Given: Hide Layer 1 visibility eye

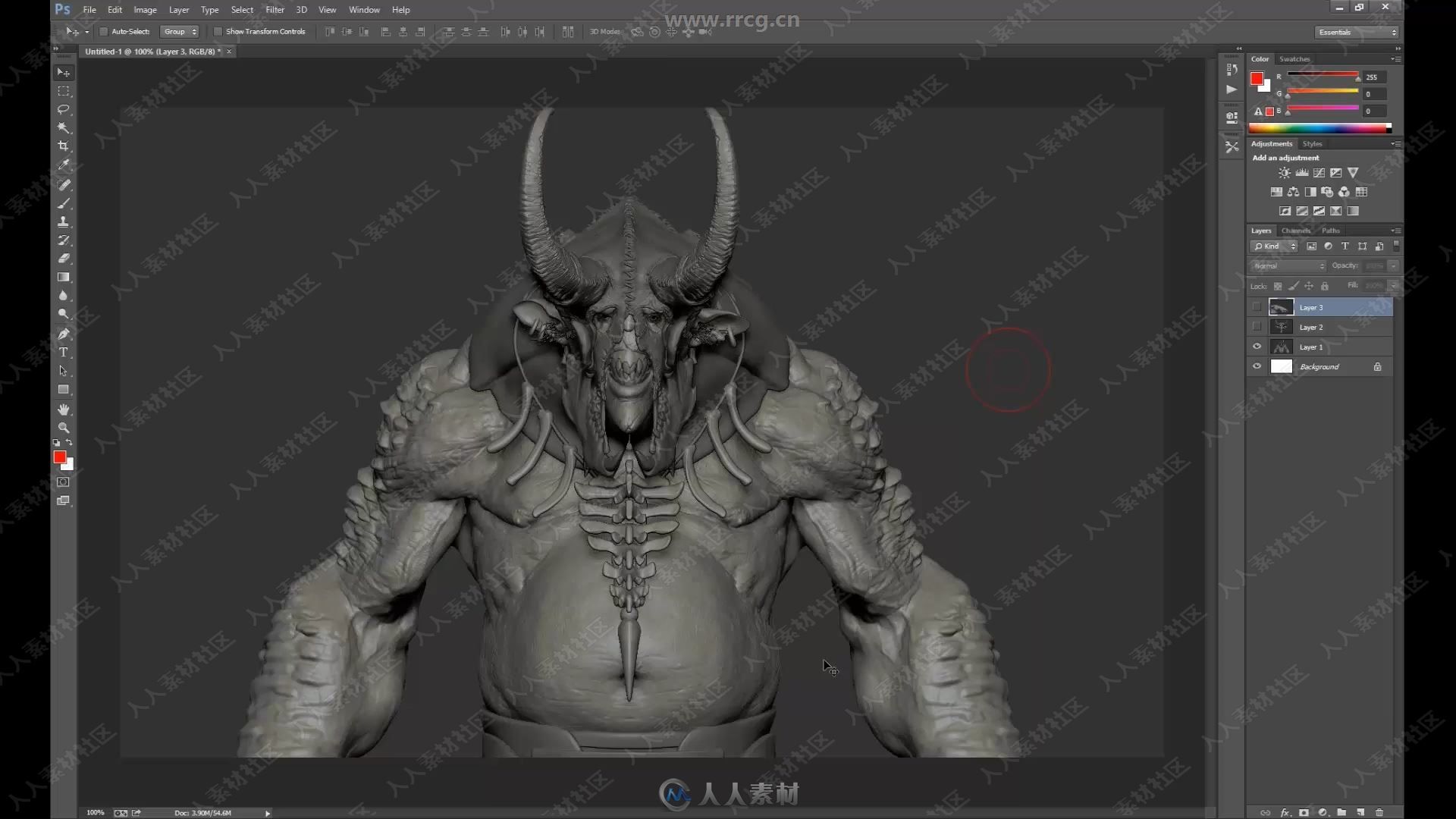Looking at the screenshot, I should [x=1257, y=347].
